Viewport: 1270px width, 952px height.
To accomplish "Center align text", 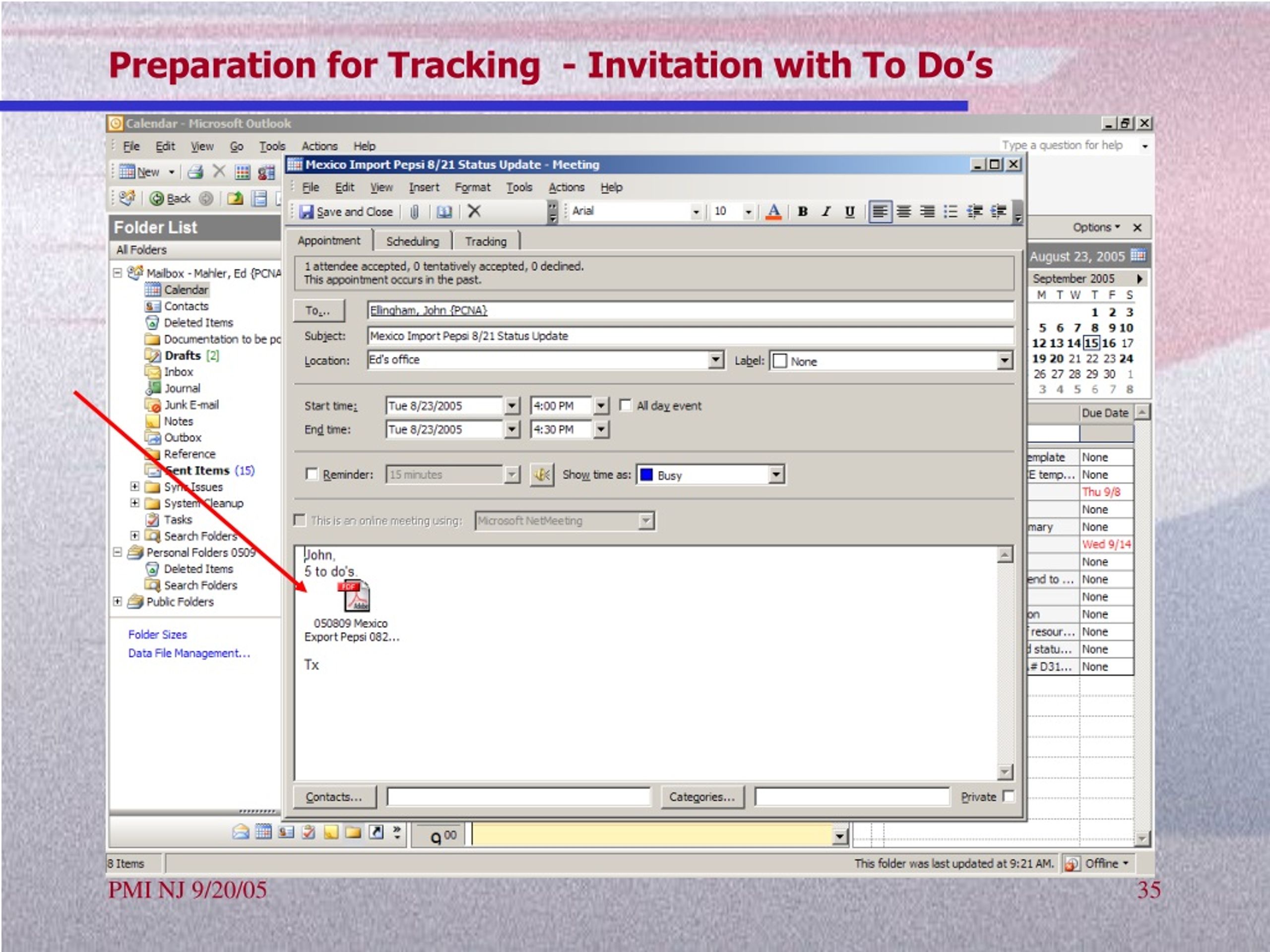I will click(903, 212).
